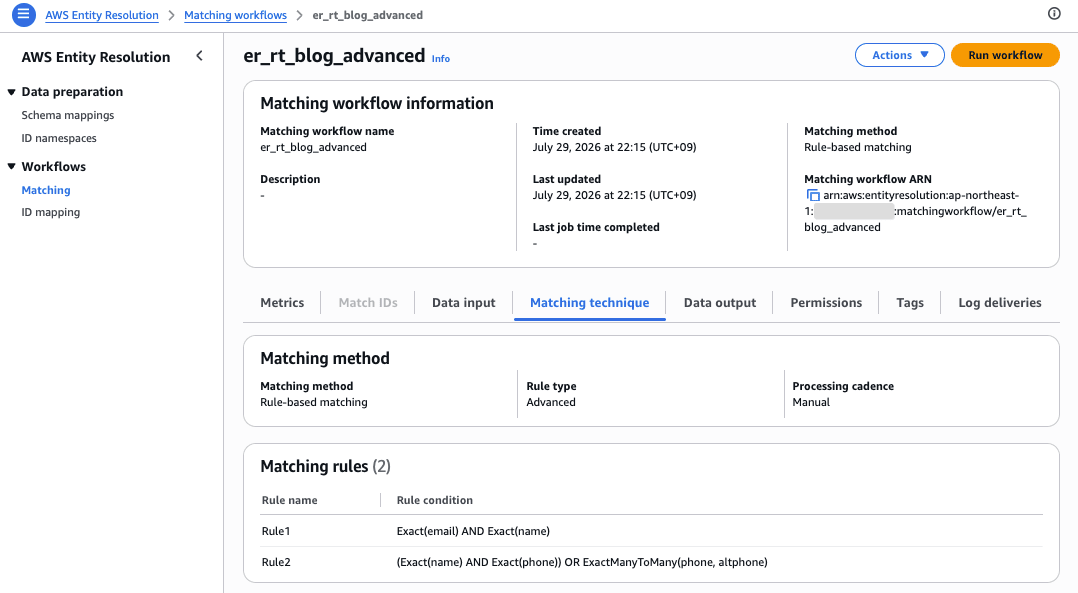This screenshot has height=593, width=1078.
Task: Go to Matching workflows breadcrumb
Action: [x=235, y=15]
